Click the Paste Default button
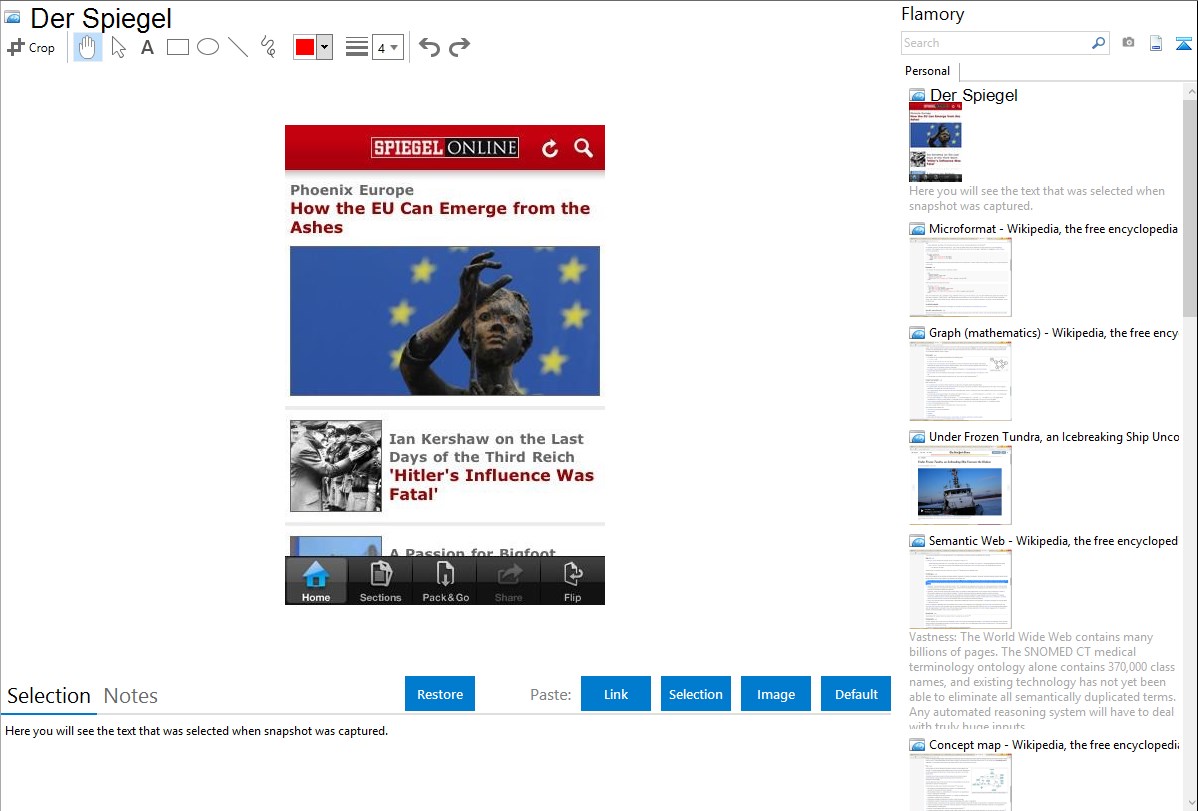Viewport: 1198px width, 811px height. (856, 694)
